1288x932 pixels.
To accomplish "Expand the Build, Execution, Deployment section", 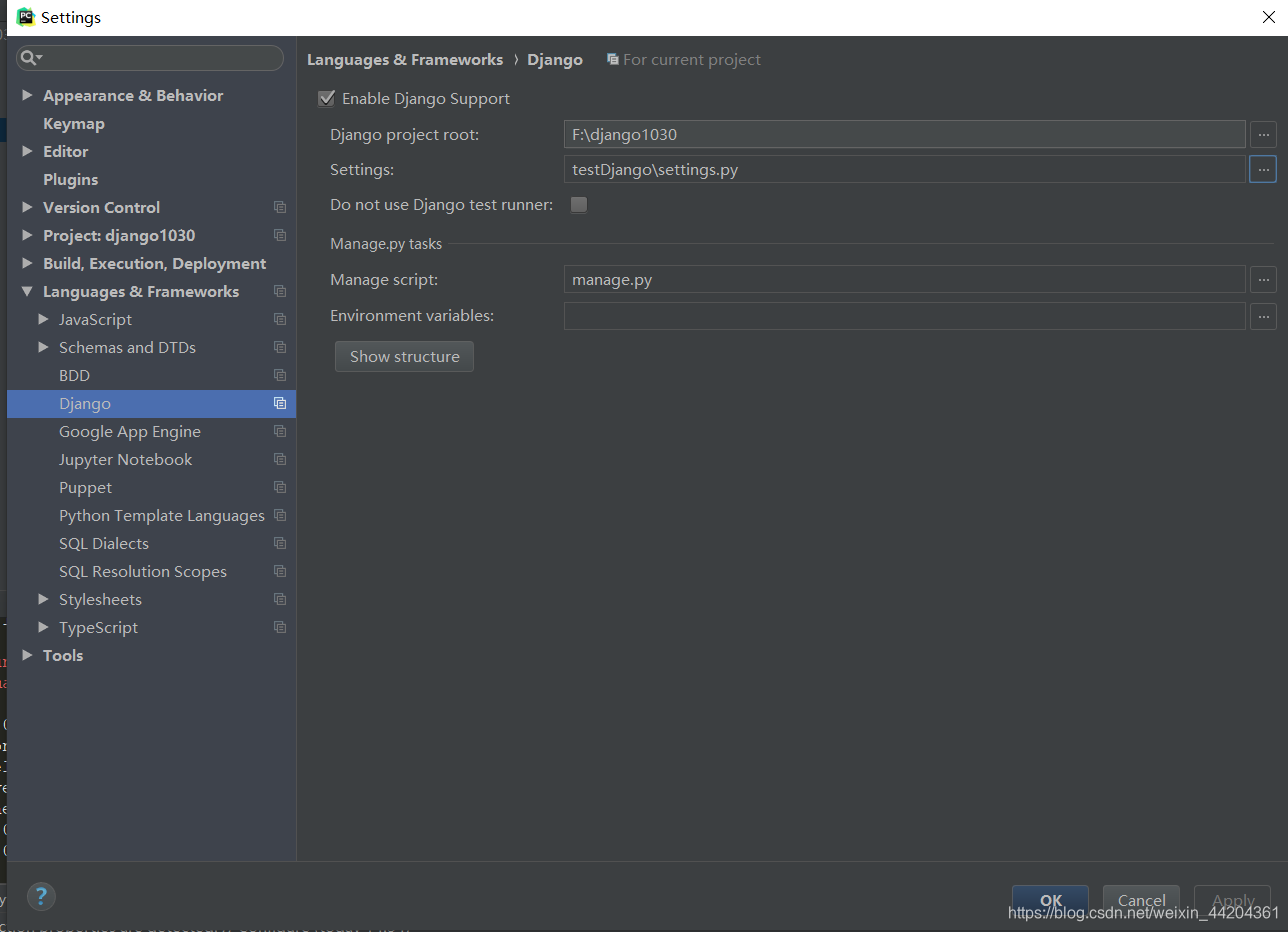I will 27,263.
